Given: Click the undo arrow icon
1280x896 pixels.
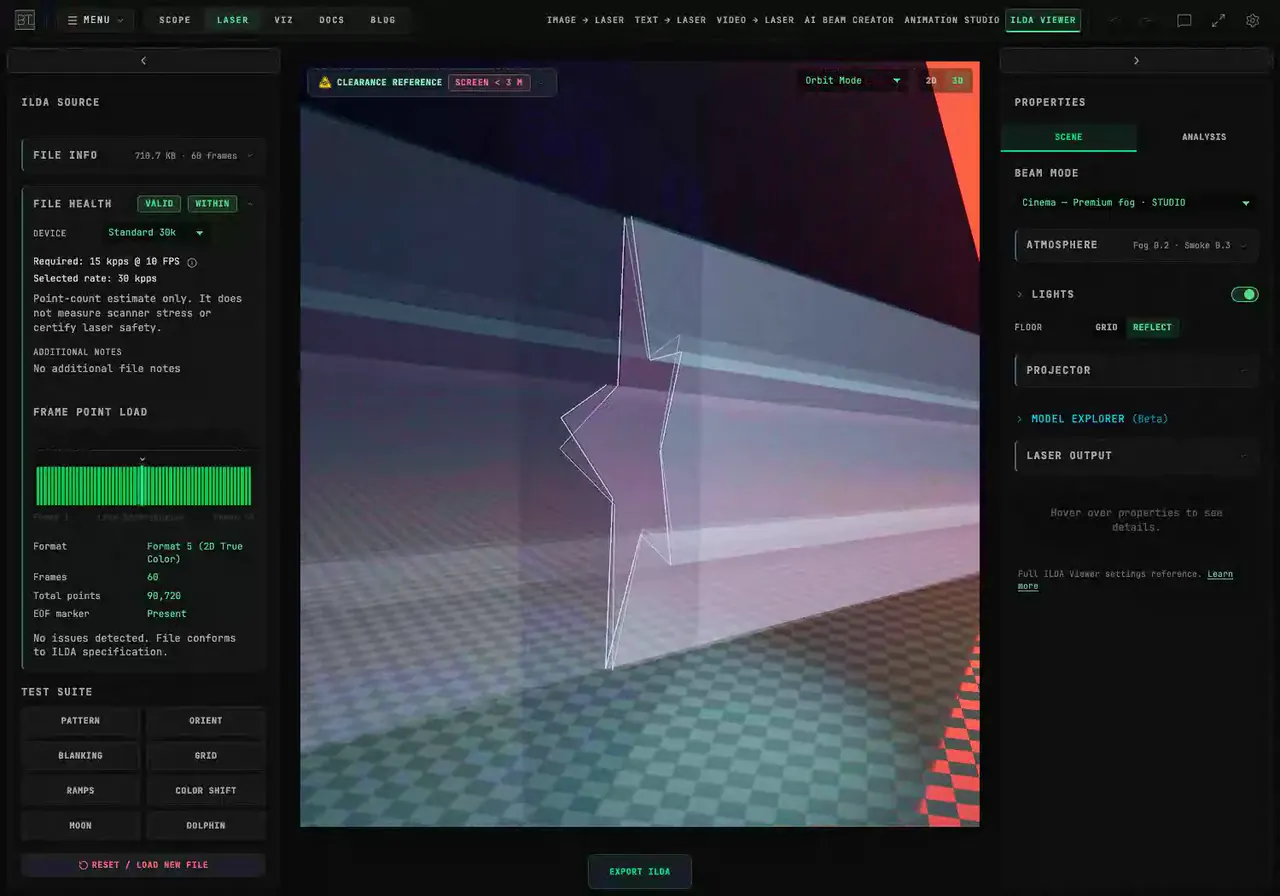Looking at the screenshot, I should pos(1114,20).
